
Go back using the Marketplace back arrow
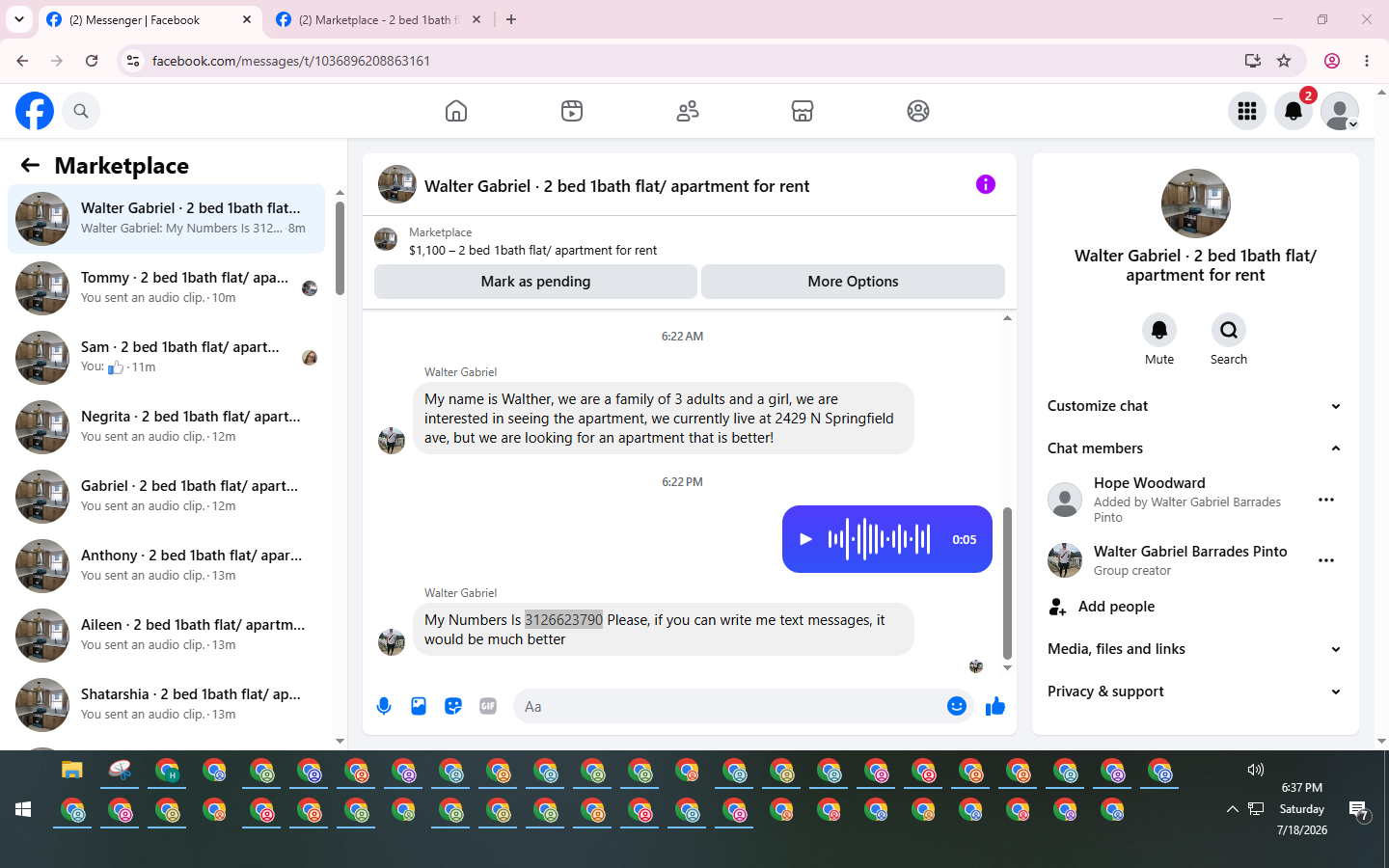(x=30, y=165)
